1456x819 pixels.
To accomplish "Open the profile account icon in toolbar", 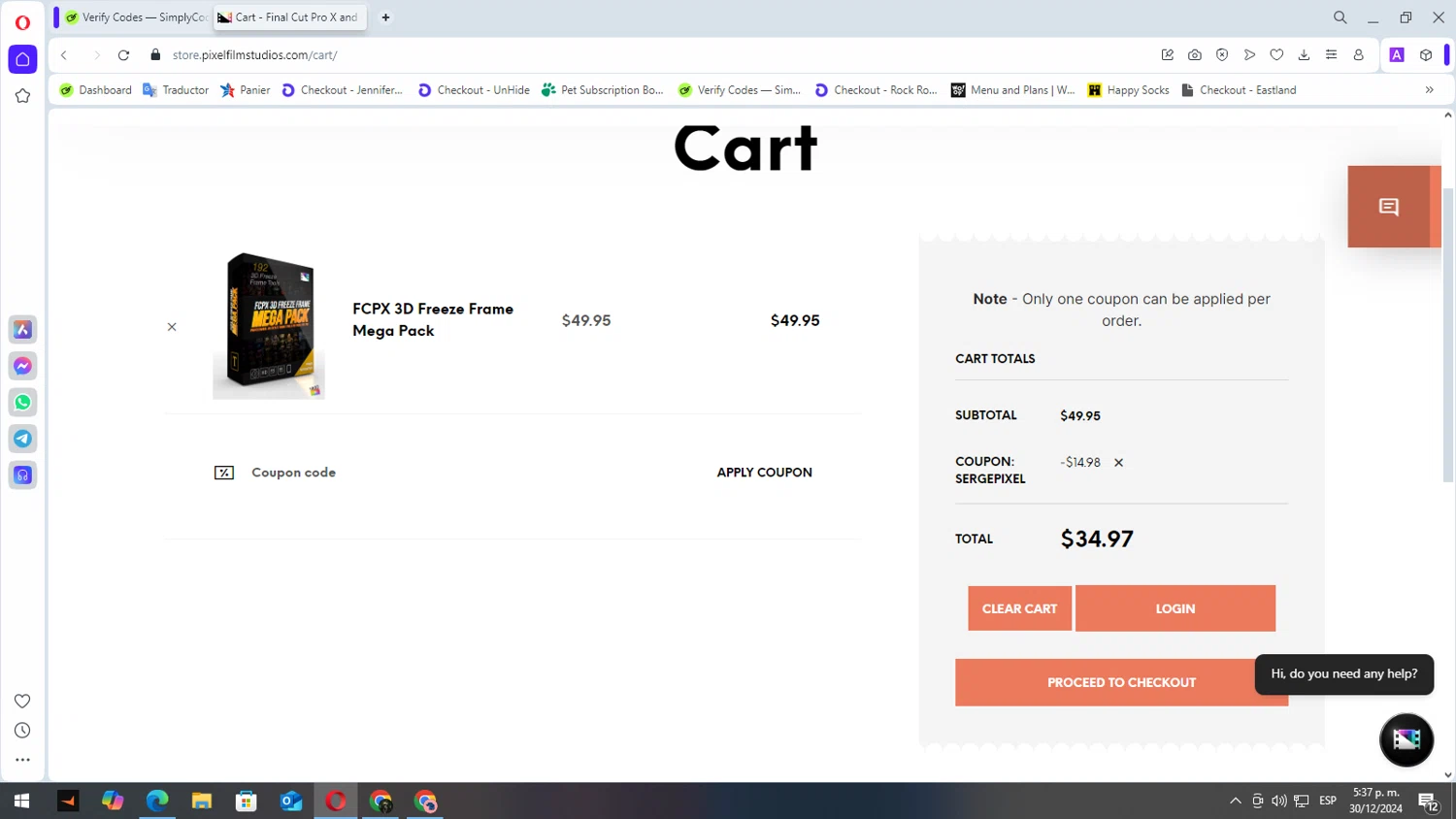I will (x=1358, y=55).
